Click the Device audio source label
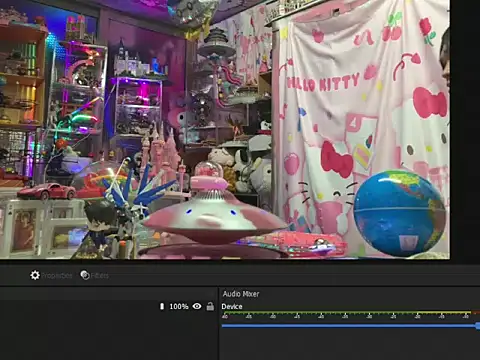 tap(232, 306)
